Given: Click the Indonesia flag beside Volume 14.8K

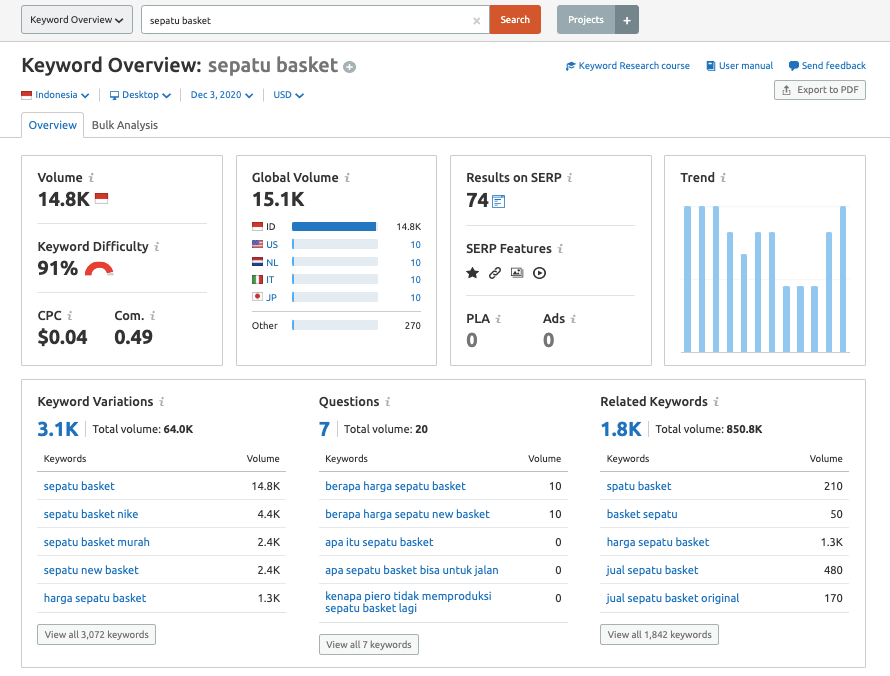Looking at the screenshot, I should click(x=101, y=199).
